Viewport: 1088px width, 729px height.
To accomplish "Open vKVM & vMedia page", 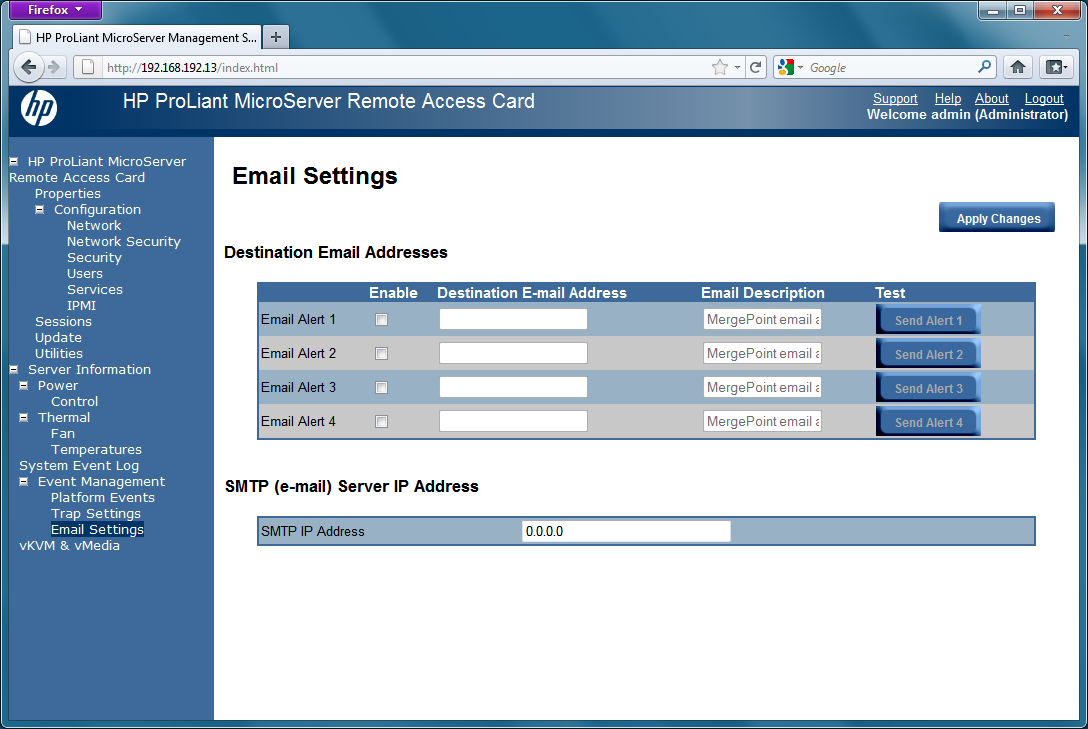I will coord(69,545).
